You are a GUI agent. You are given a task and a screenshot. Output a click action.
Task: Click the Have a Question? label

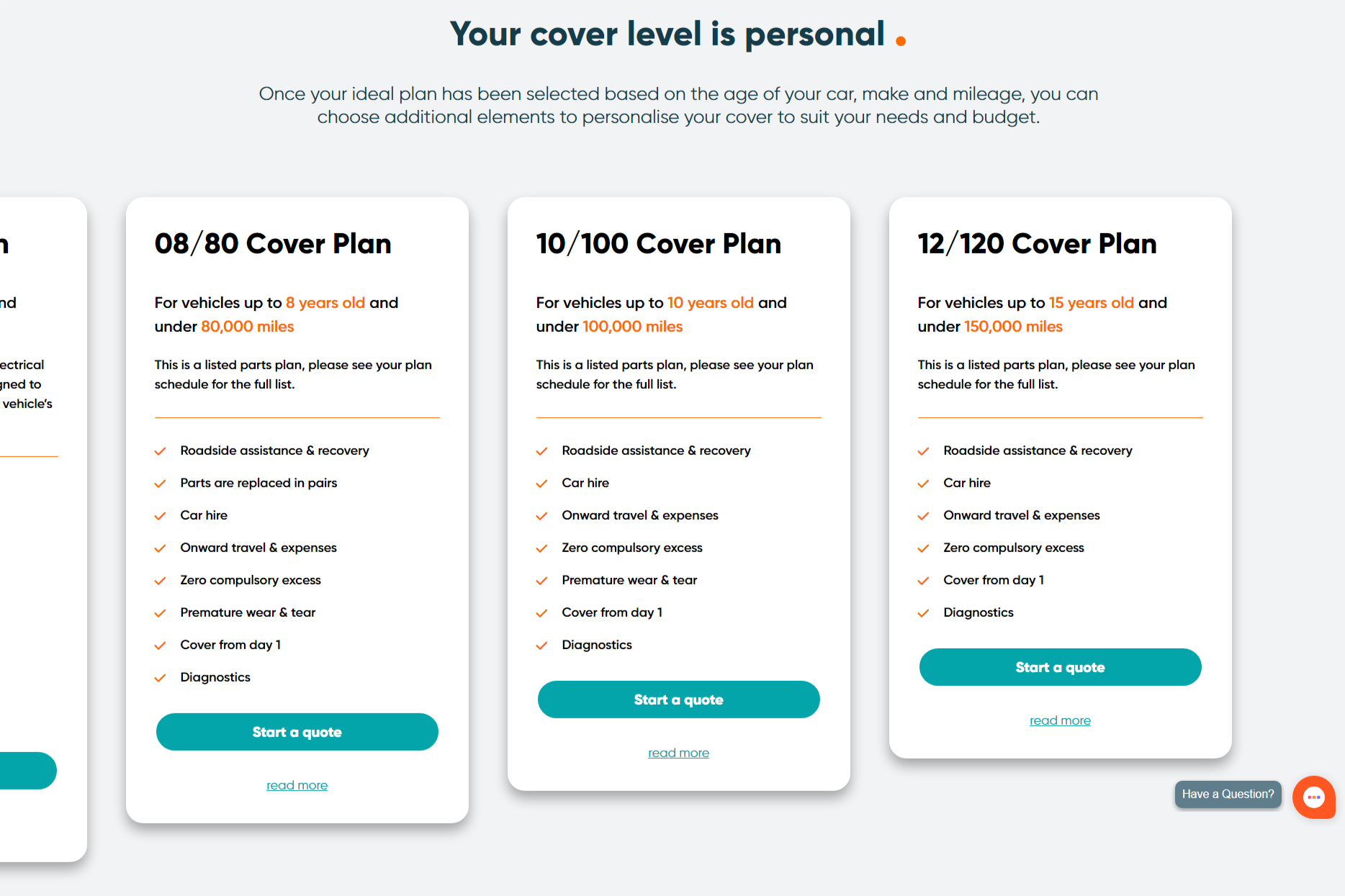pyautogui.click(x=1228, y=795)
